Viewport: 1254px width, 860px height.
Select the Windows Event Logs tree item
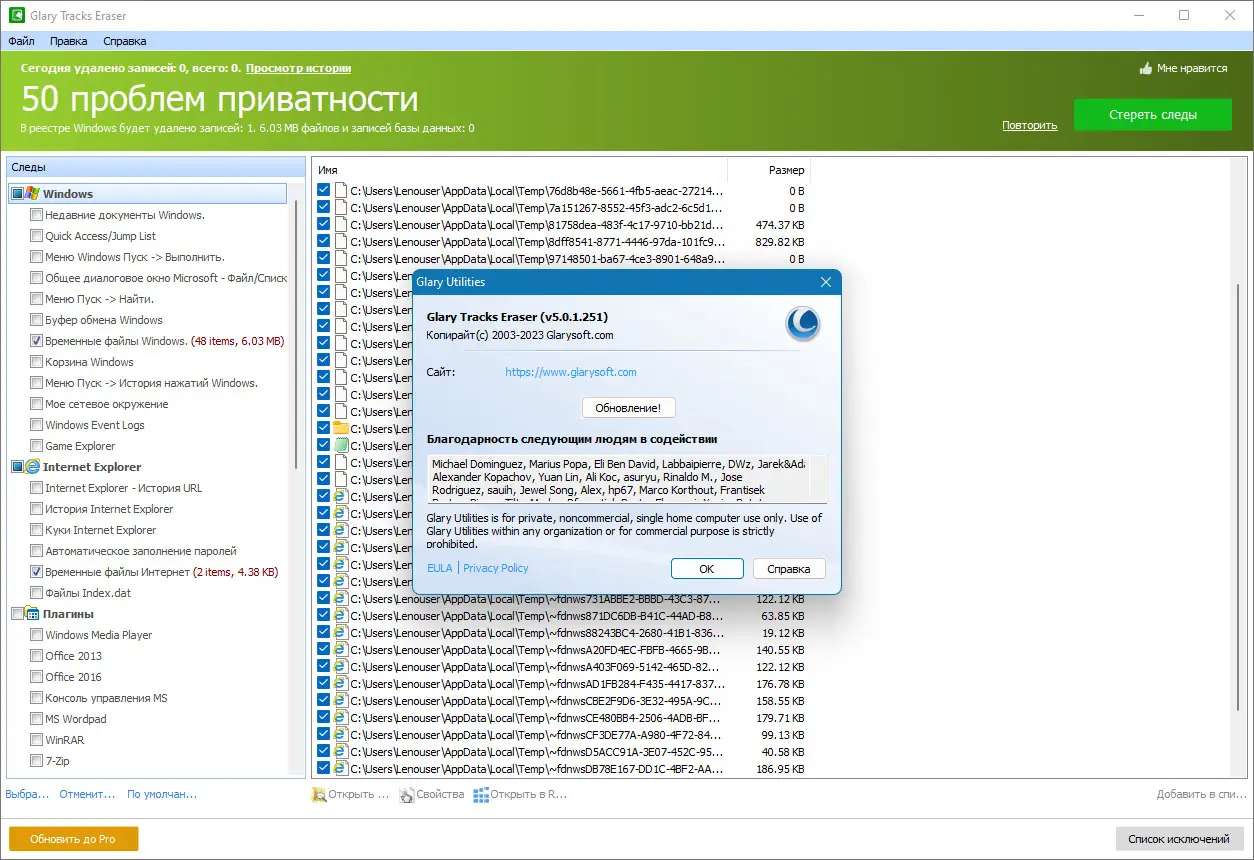[94, 425]
